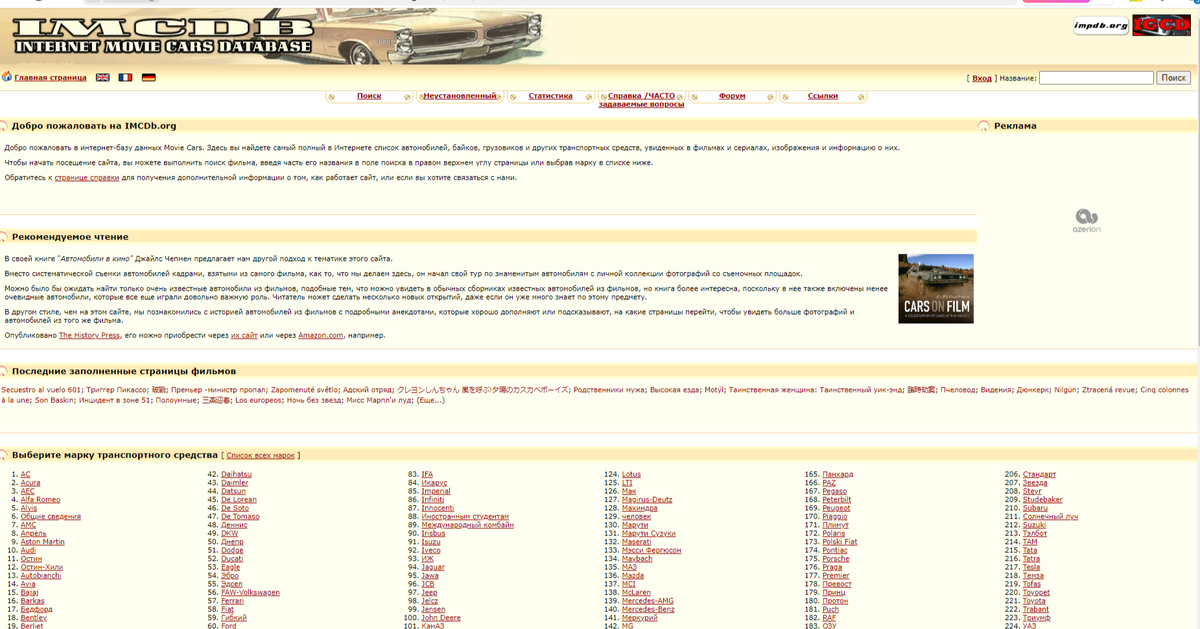The height and width of the screenshot is (629, 1200).
Task: Switch language using the British flag icon
Action: click(102, 77)
